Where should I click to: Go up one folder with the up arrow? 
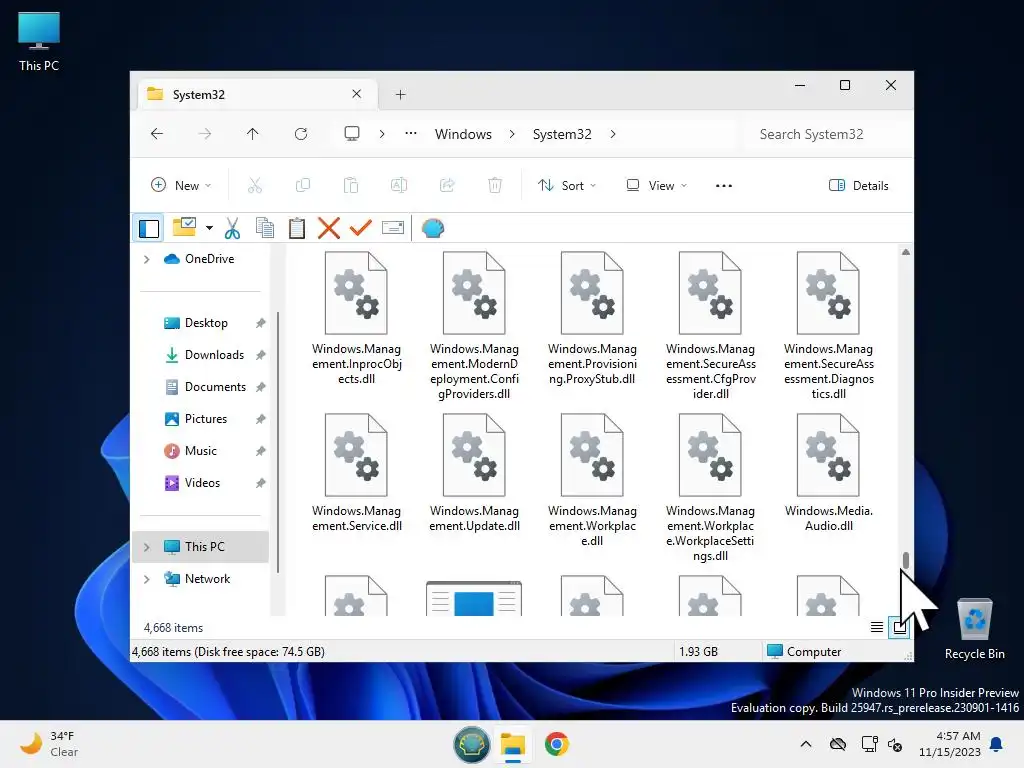tap(253, 134)
